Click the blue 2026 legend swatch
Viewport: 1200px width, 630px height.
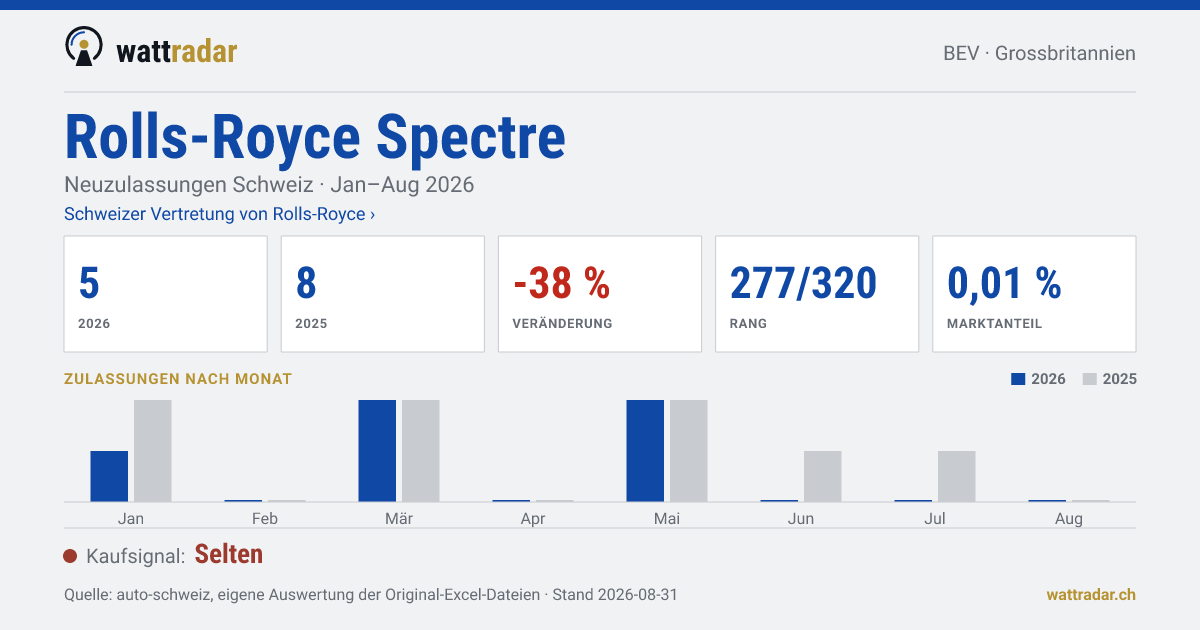(1019, 379)
